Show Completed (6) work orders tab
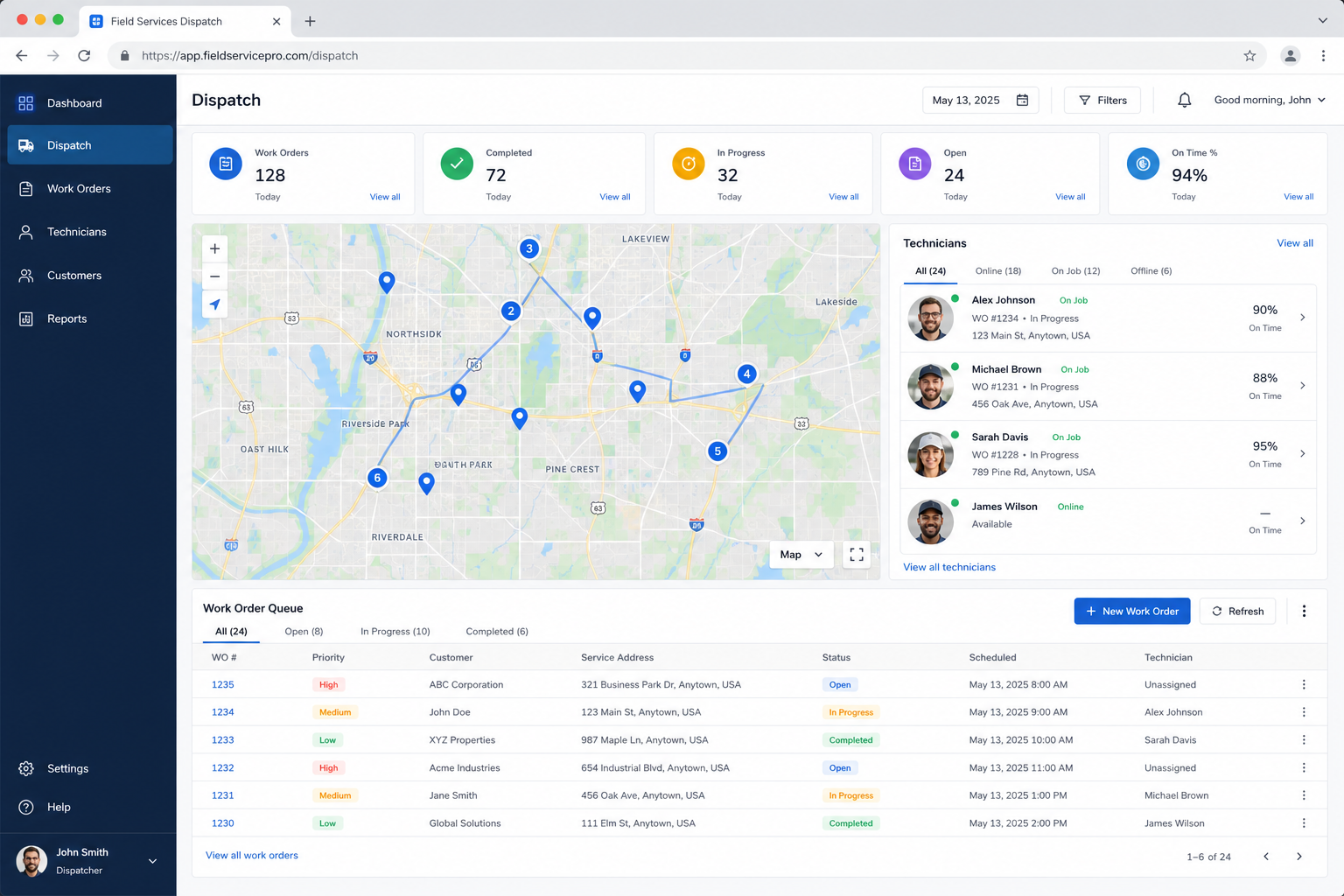 (497, 632)
